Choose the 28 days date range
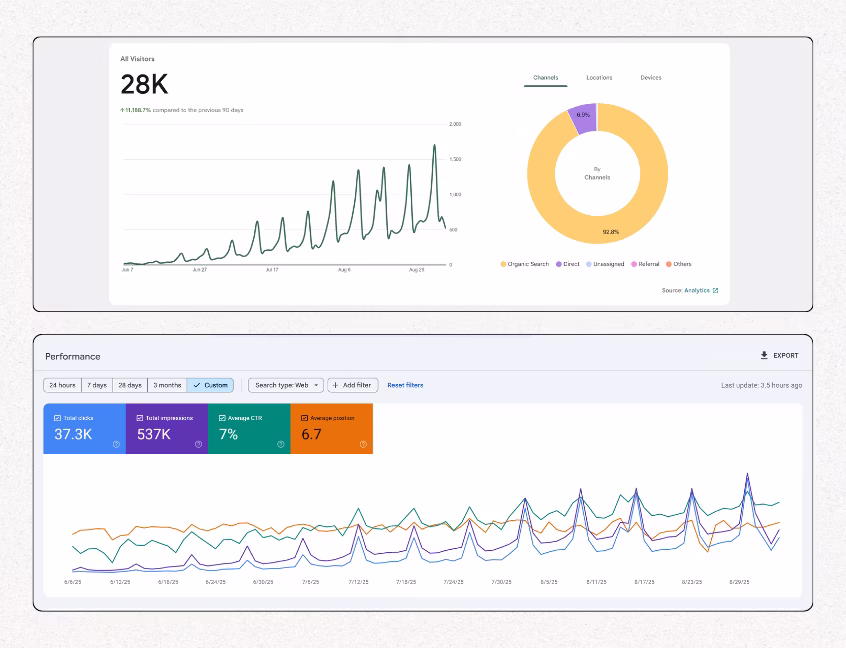The width and height of the screenshot is (846, 648). pyautogui.click(x=129, y=385)
